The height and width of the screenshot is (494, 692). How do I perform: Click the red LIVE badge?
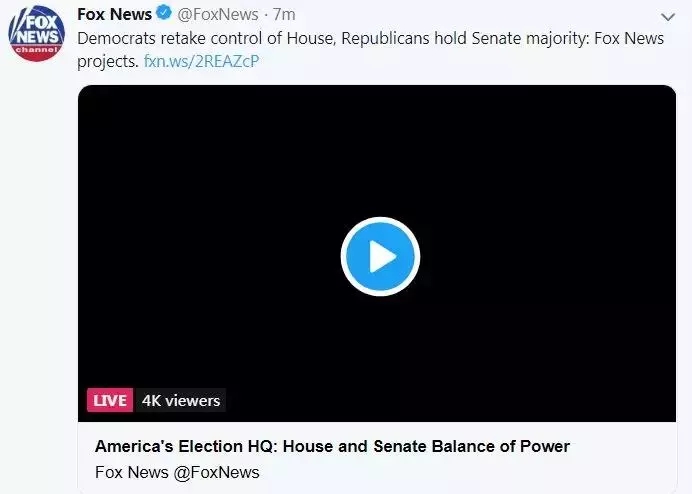coord(110,400)
